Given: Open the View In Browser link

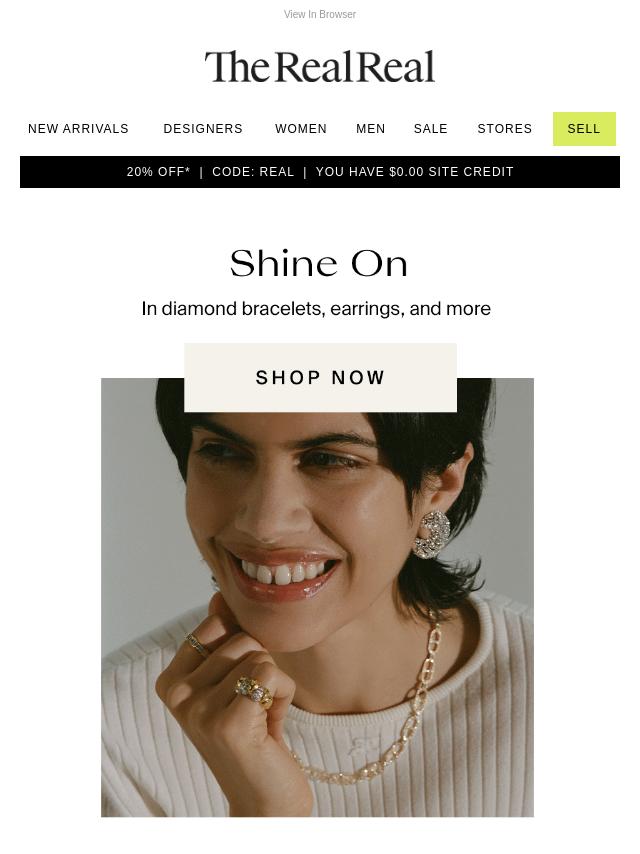Looking at the screenshot, I should click(x=320, y=15).
